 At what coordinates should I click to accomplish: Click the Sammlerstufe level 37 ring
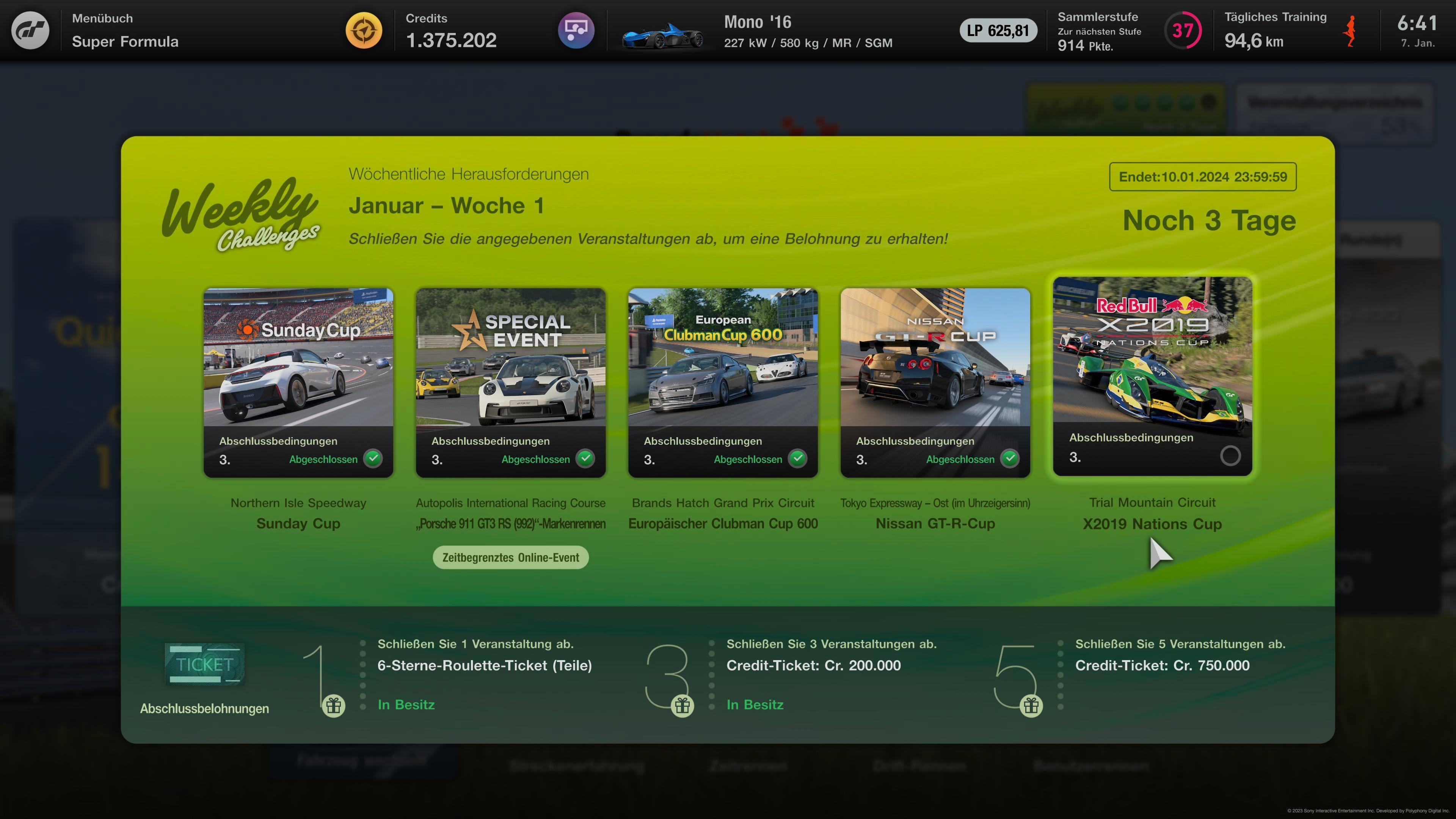(x=1183, y=30)
